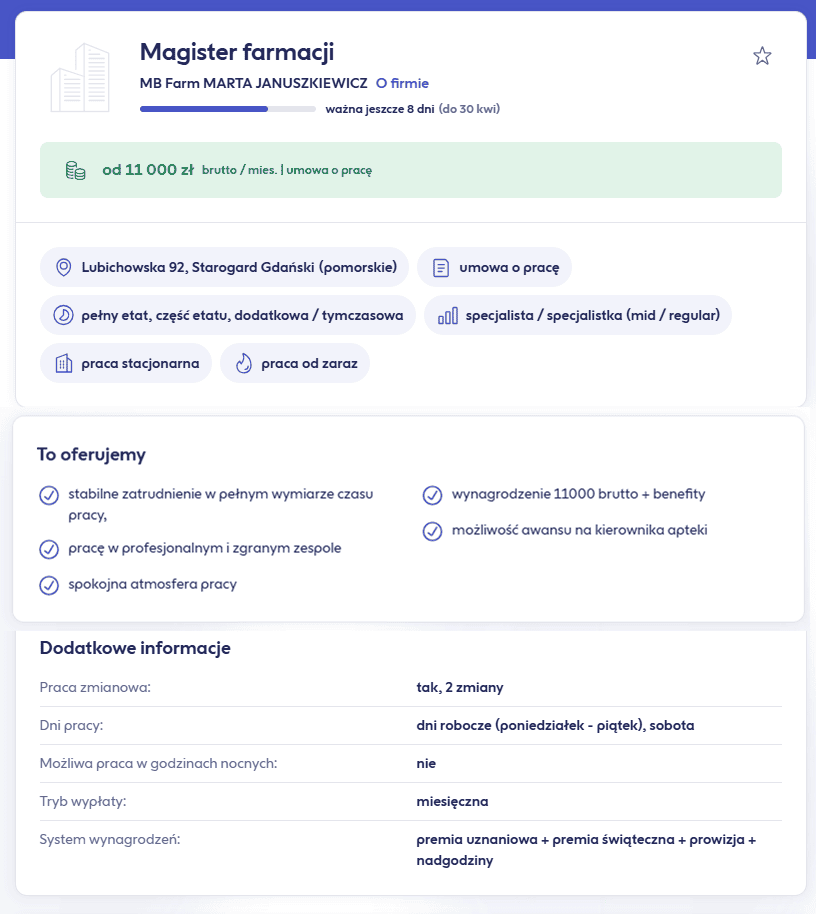Click the "umowa o pracę" chip
The width and height of the screenshot is (816, 914).
tap(495, 267)
